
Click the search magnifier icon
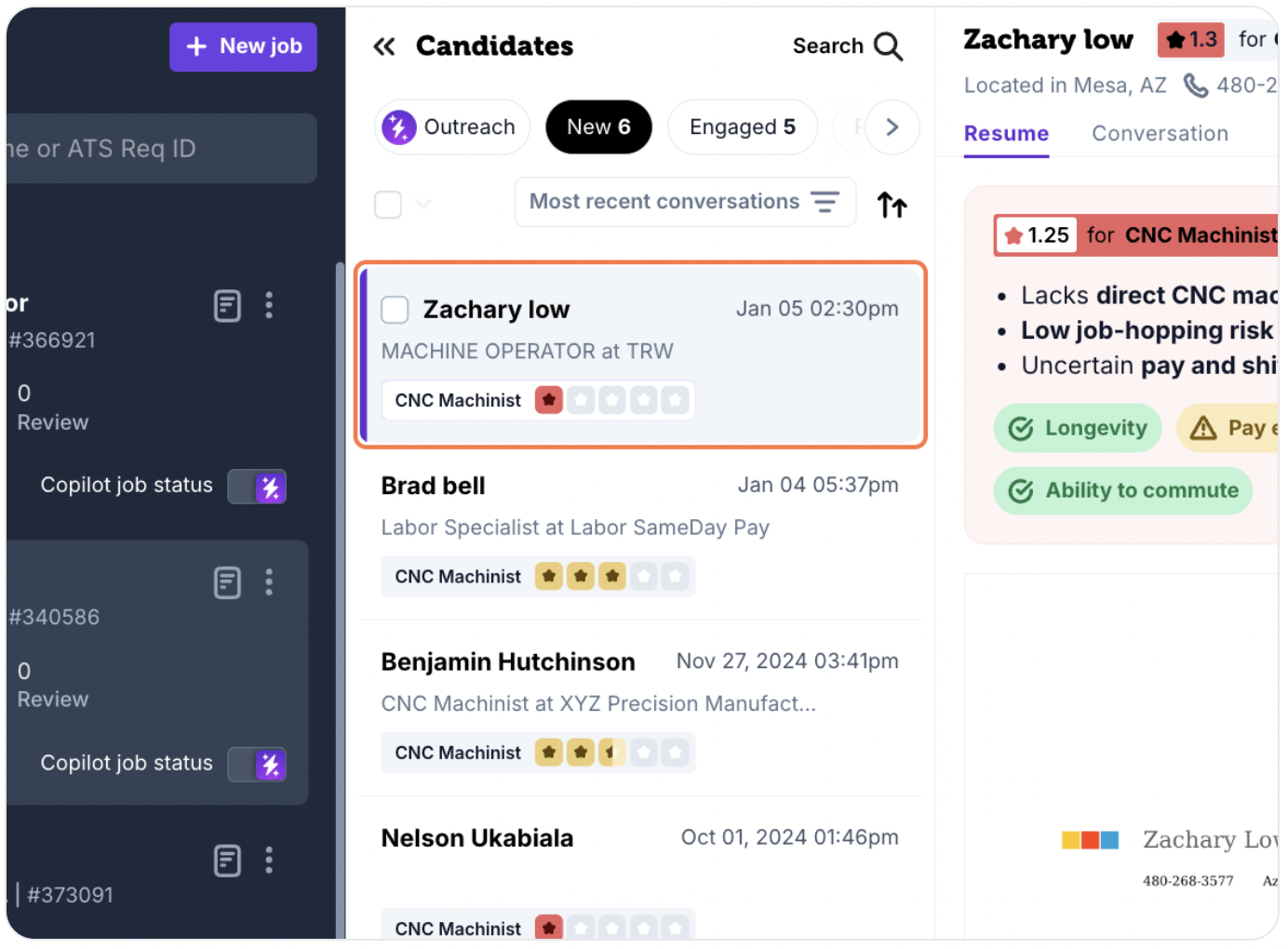point(888,47)
